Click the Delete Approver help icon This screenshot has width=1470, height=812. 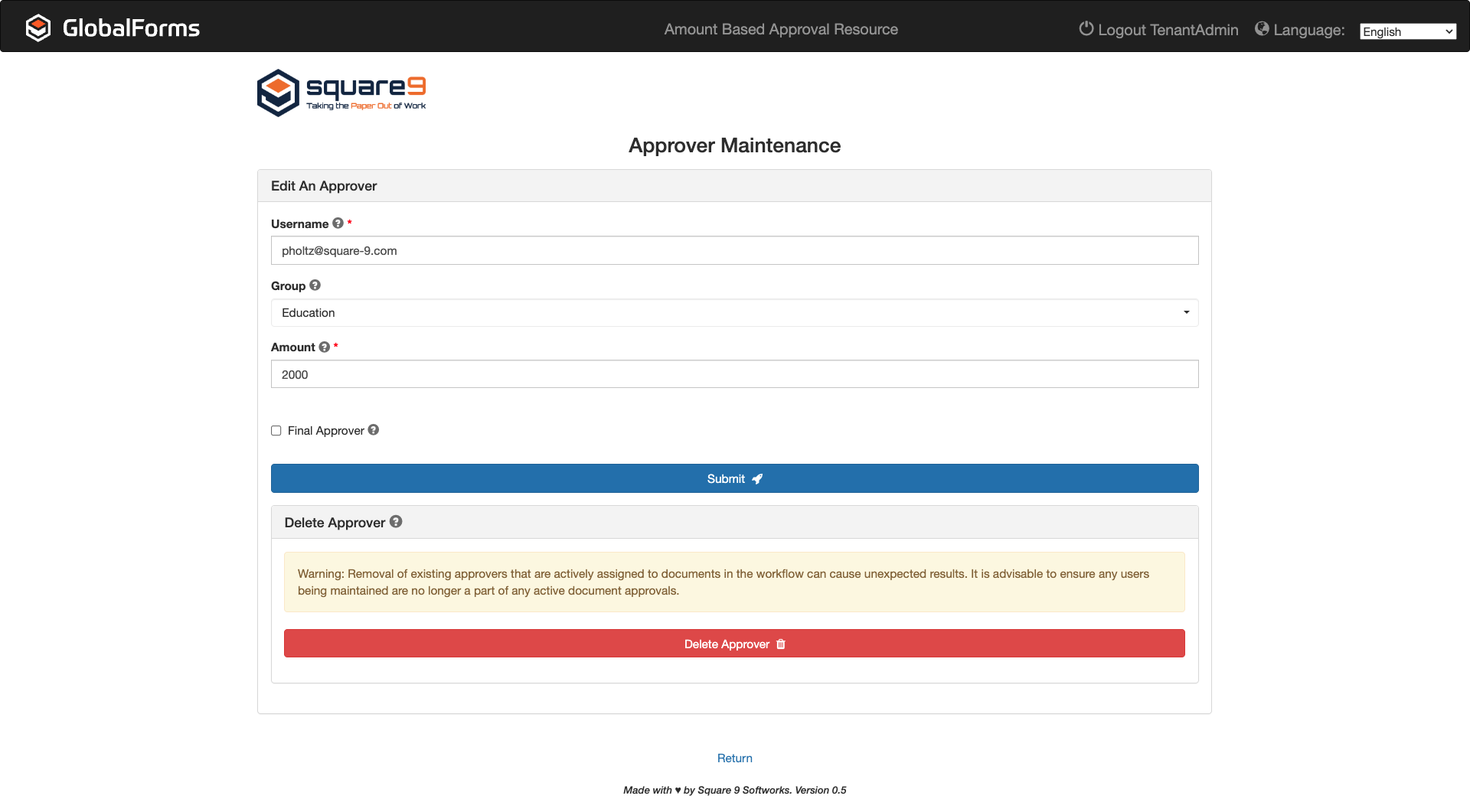(x=397, y=521)
